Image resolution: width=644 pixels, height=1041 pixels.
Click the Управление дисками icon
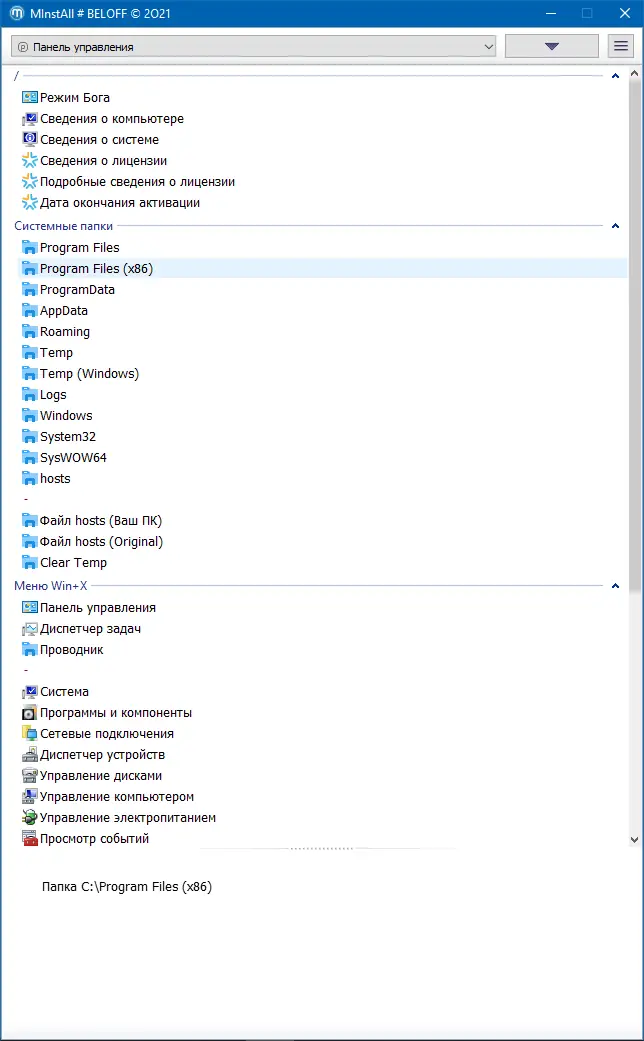coord(29,775)
